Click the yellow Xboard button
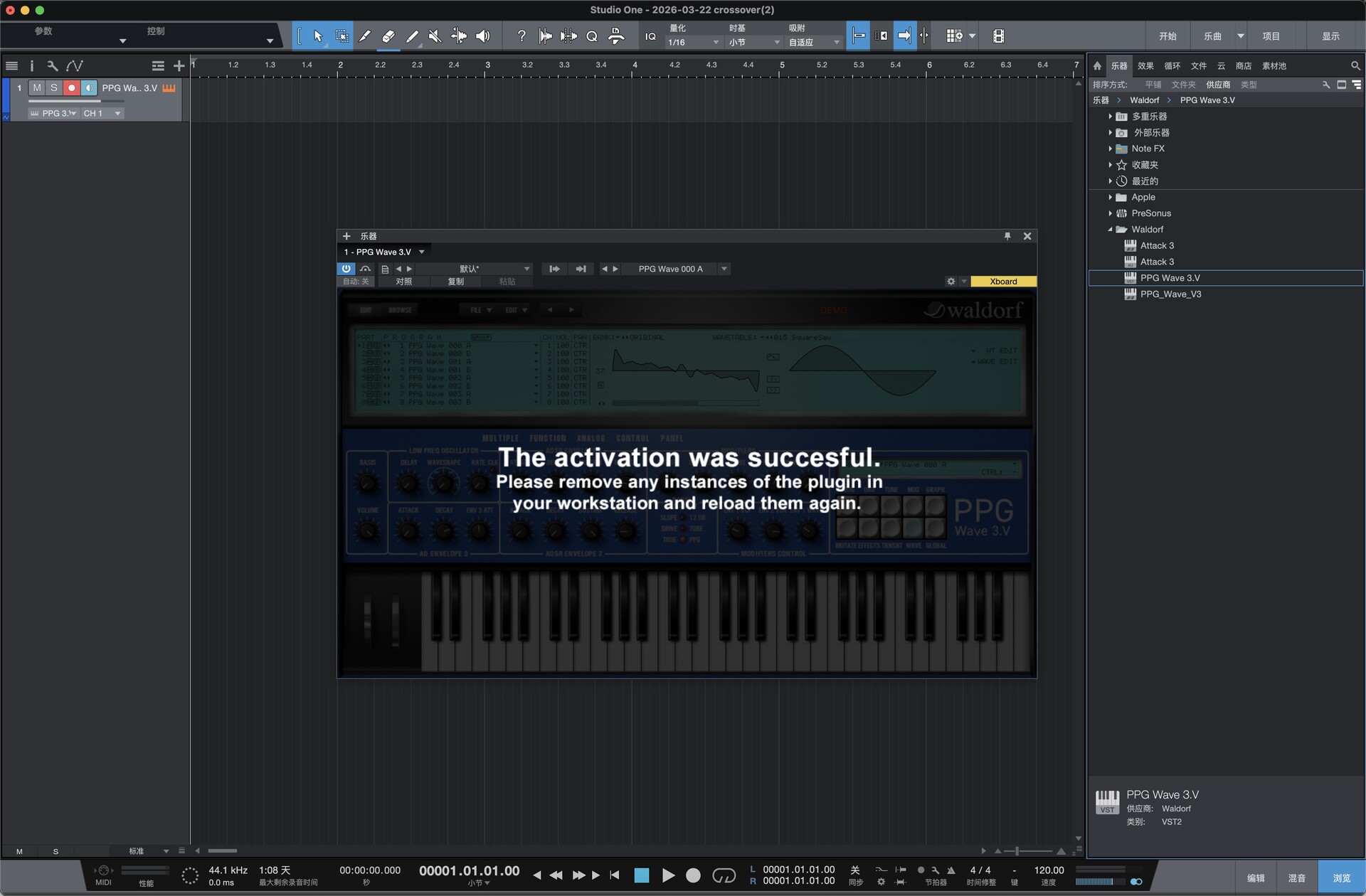The image size is (1366, 896). point(1003,282)
